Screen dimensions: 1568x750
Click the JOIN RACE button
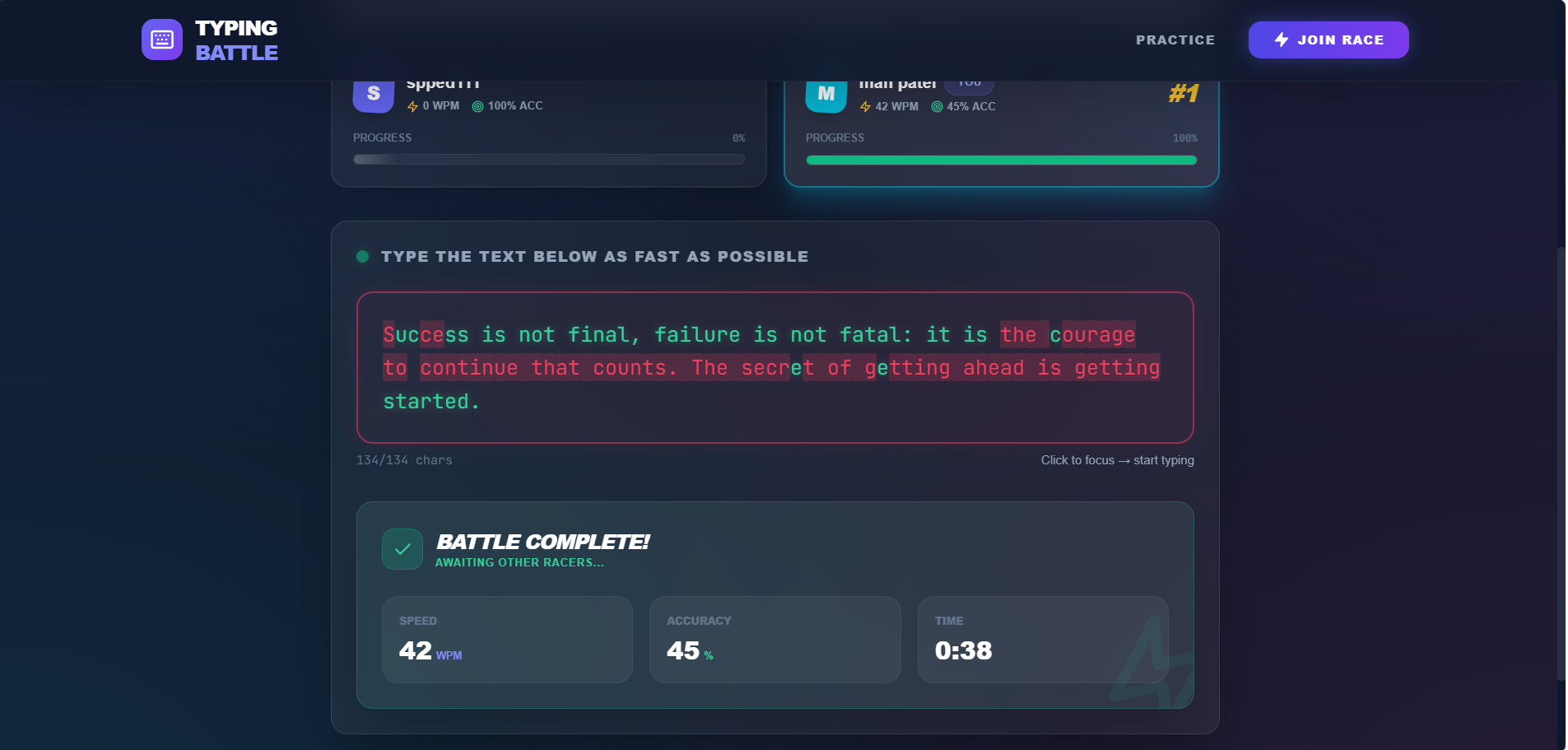point(1328,40)
